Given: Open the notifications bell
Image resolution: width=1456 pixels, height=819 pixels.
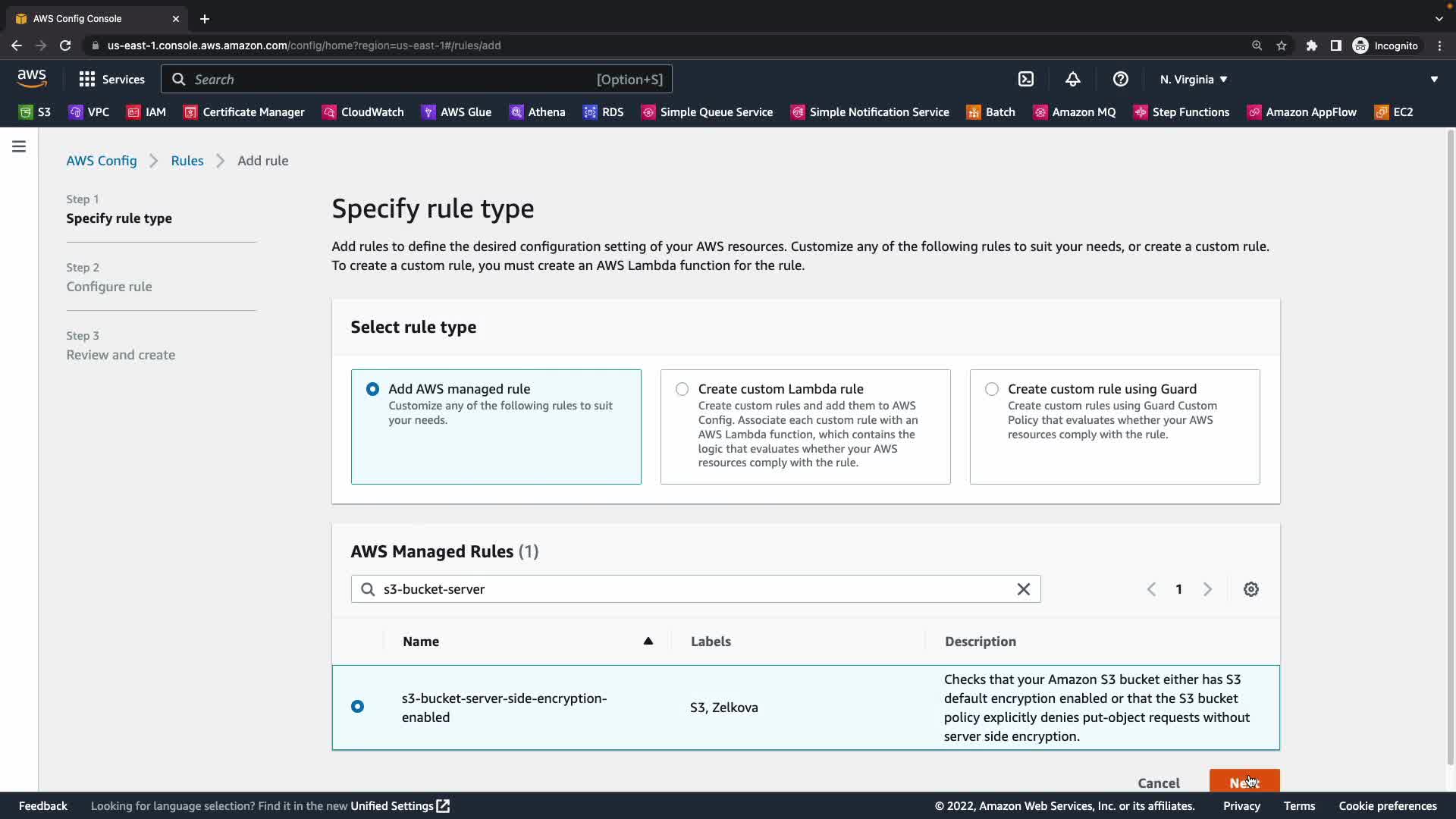Looking at the screenshot, I should [x=1072, y=79].
